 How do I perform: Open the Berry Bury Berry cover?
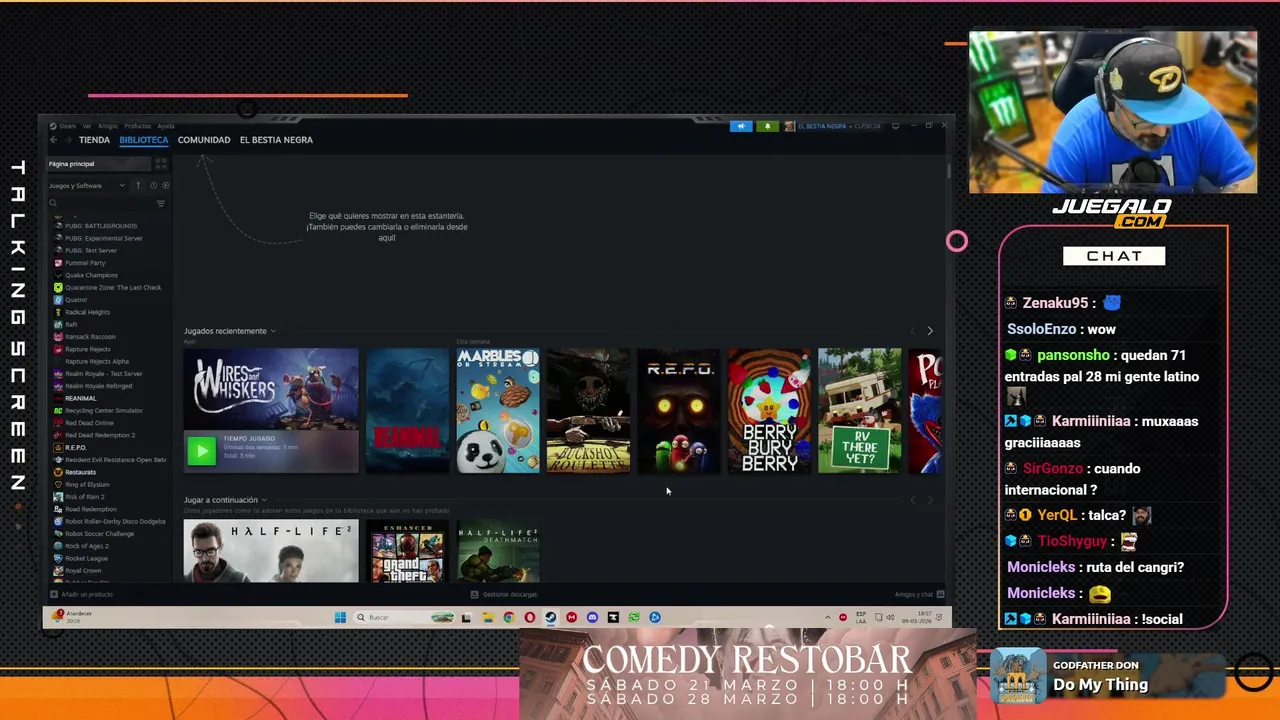[769, 411]
